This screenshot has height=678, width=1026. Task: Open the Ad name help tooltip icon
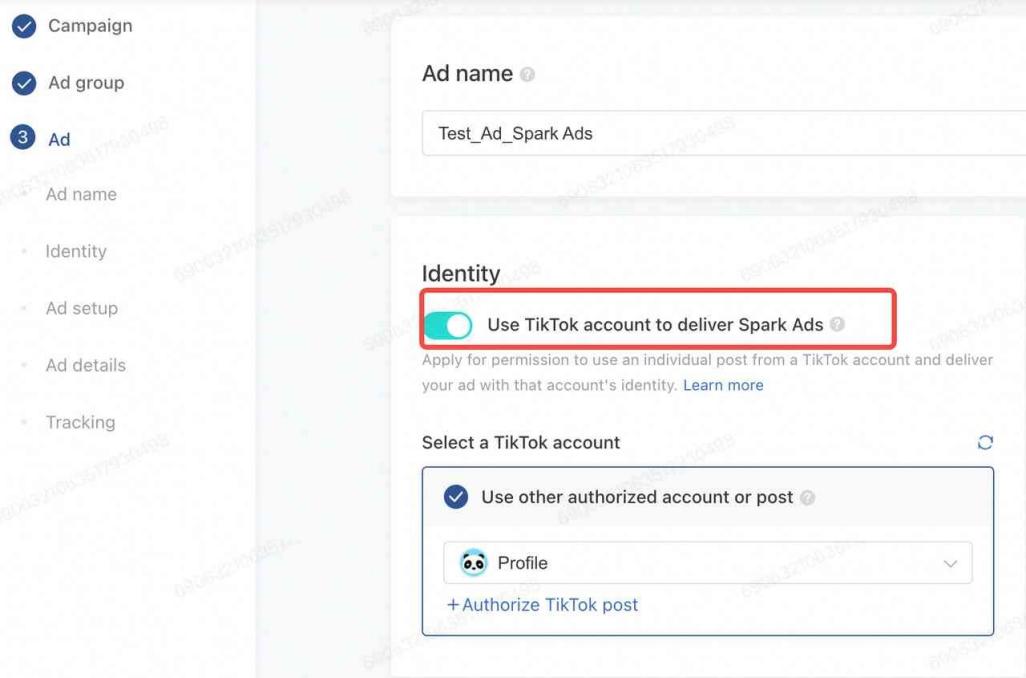[527, 75]
